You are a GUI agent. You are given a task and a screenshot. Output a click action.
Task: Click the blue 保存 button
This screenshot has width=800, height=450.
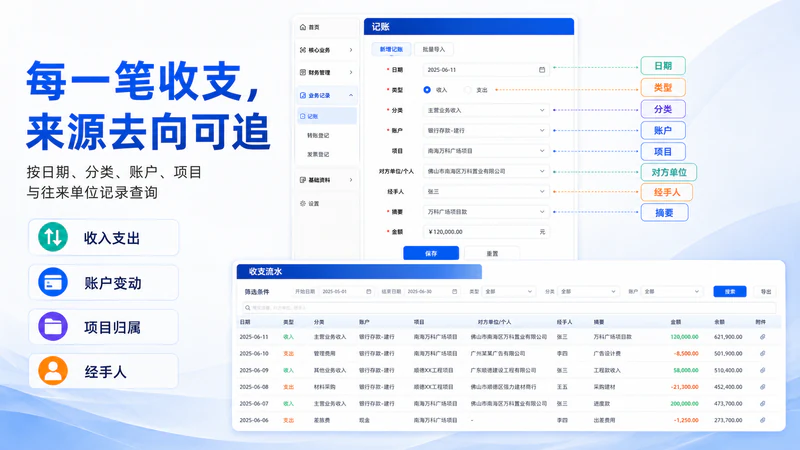point(431,253)
